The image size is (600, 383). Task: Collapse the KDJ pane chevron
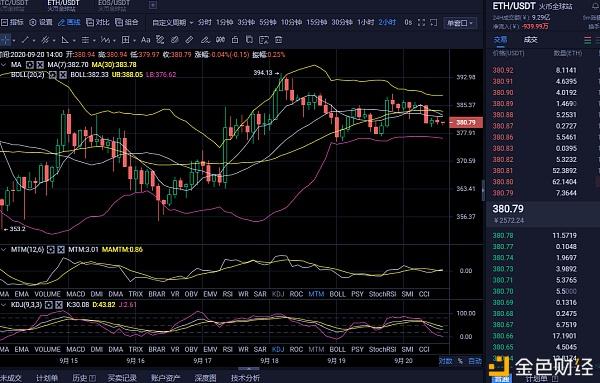point(4,305)
